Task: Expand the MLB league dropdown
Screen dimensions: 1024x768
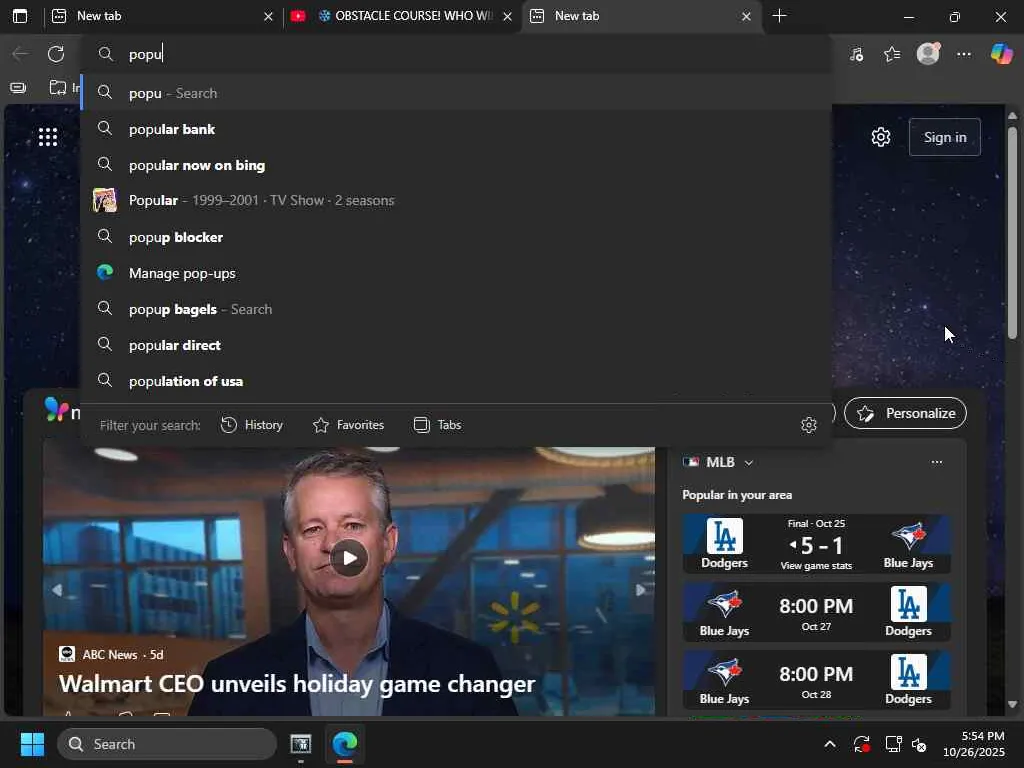Action: pos(748,462)
